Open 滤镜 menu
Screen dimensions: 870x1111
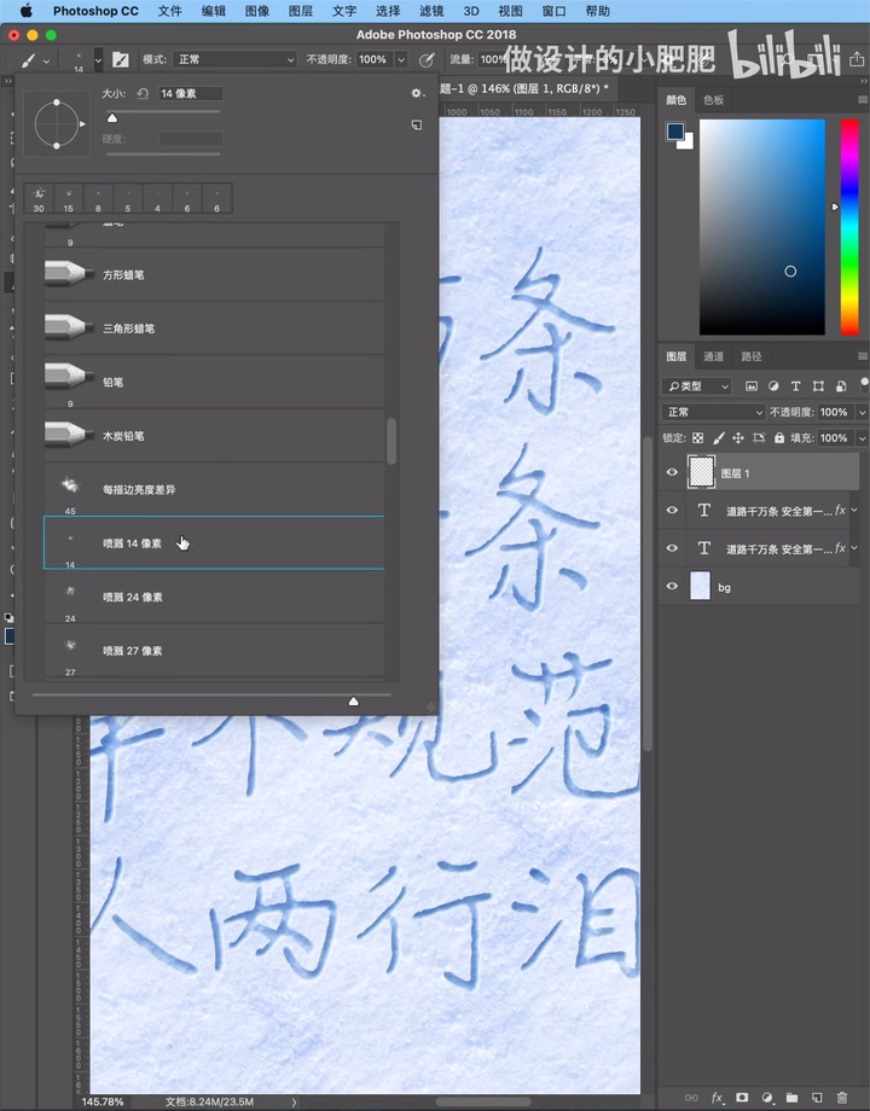431,11
